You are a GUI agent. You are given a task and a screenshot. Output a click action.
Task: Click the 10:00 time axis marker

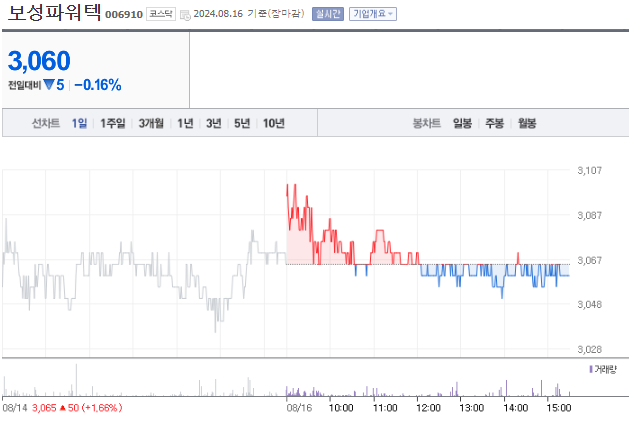(341, 408)
